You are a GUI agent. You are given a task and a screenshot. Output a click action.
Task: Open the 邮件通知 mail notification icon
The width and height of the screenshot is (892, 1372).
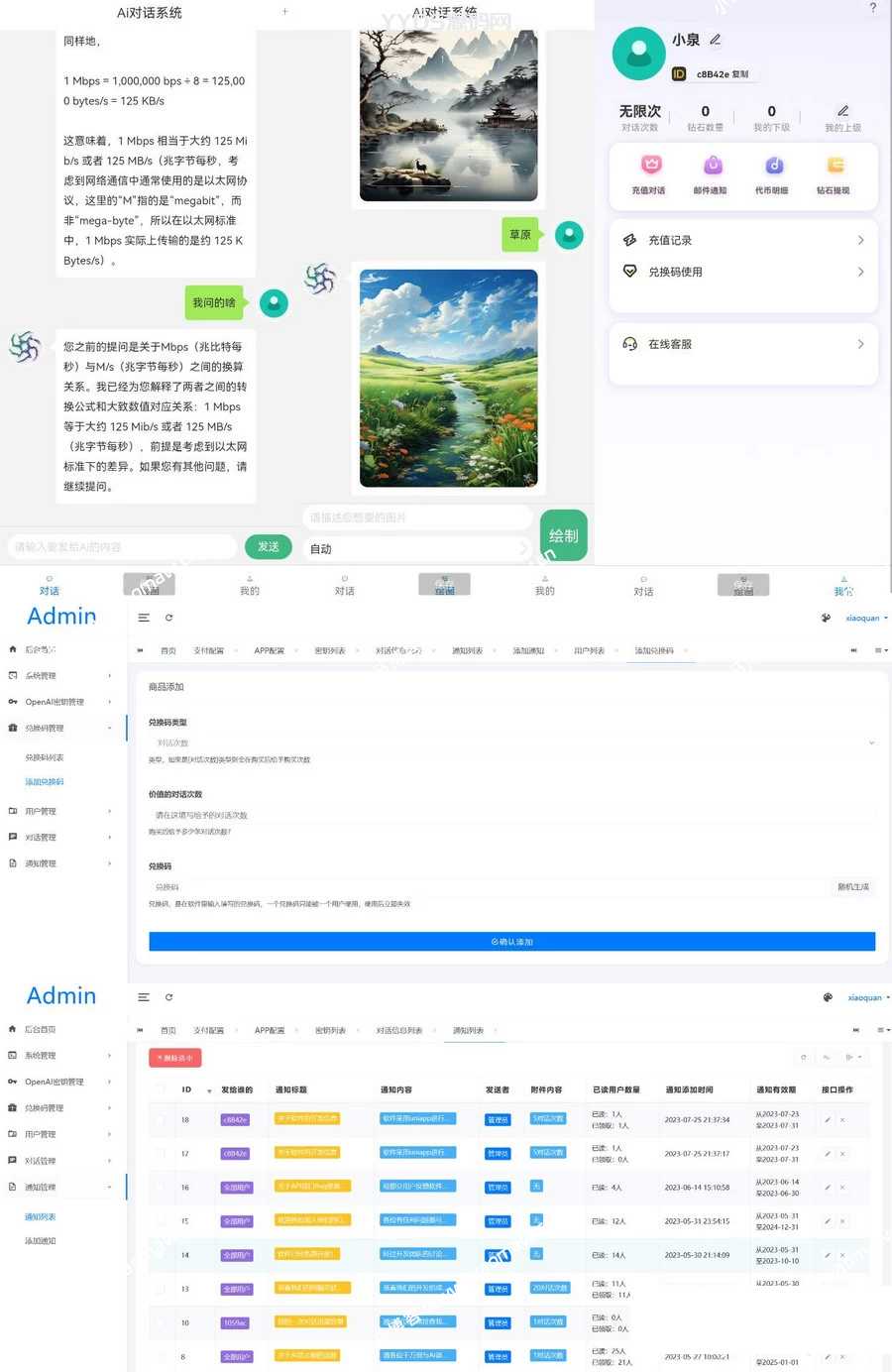click(x=713, y=166)
